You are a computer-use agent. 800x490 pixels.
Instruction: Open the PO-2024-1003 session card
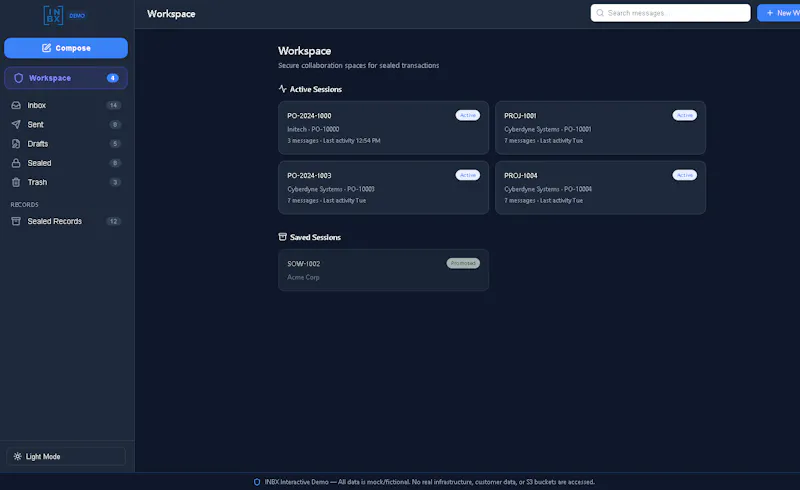coord(383,187)
